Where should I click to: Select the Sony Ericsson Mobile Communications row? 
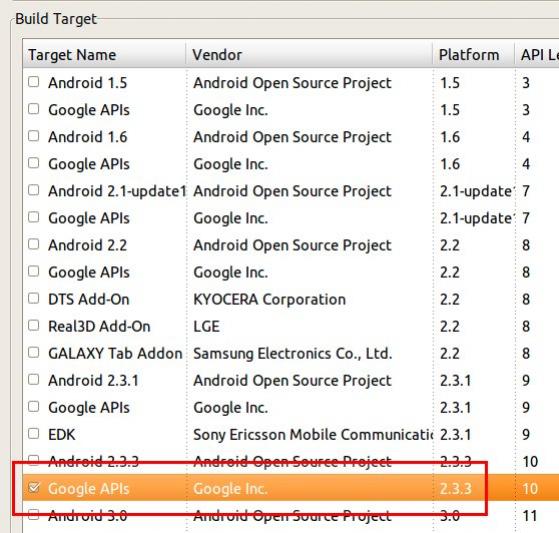point(291,435)
